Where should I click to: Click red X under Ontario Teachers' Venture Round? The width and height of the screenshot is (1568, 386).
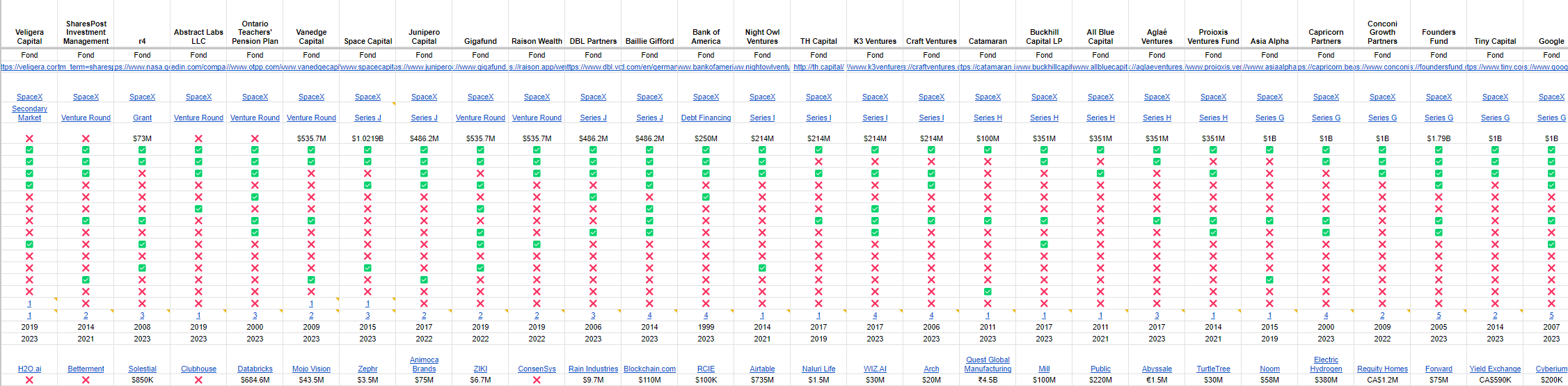[x=255, y=138]
